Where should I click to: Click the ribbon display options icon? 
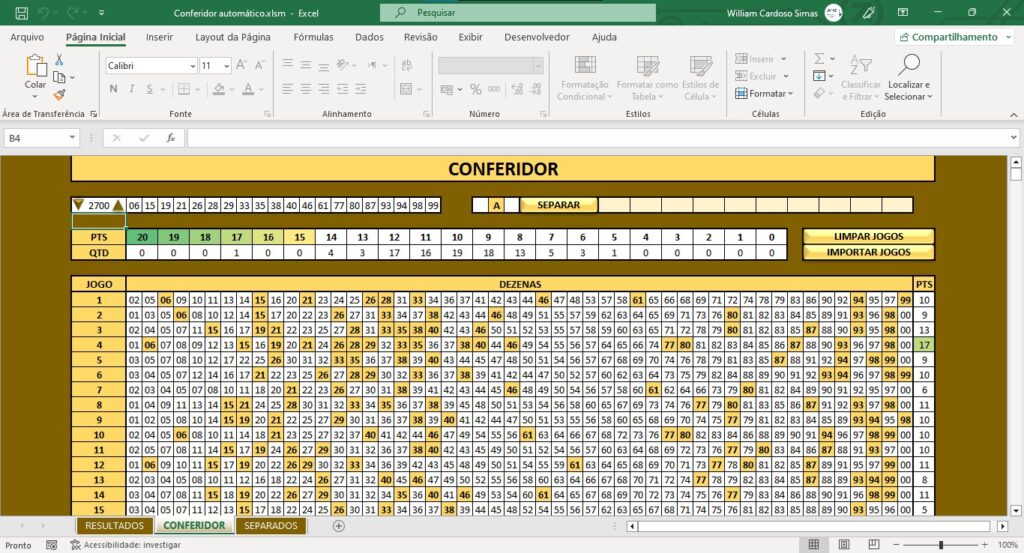(x=903, y=12)
